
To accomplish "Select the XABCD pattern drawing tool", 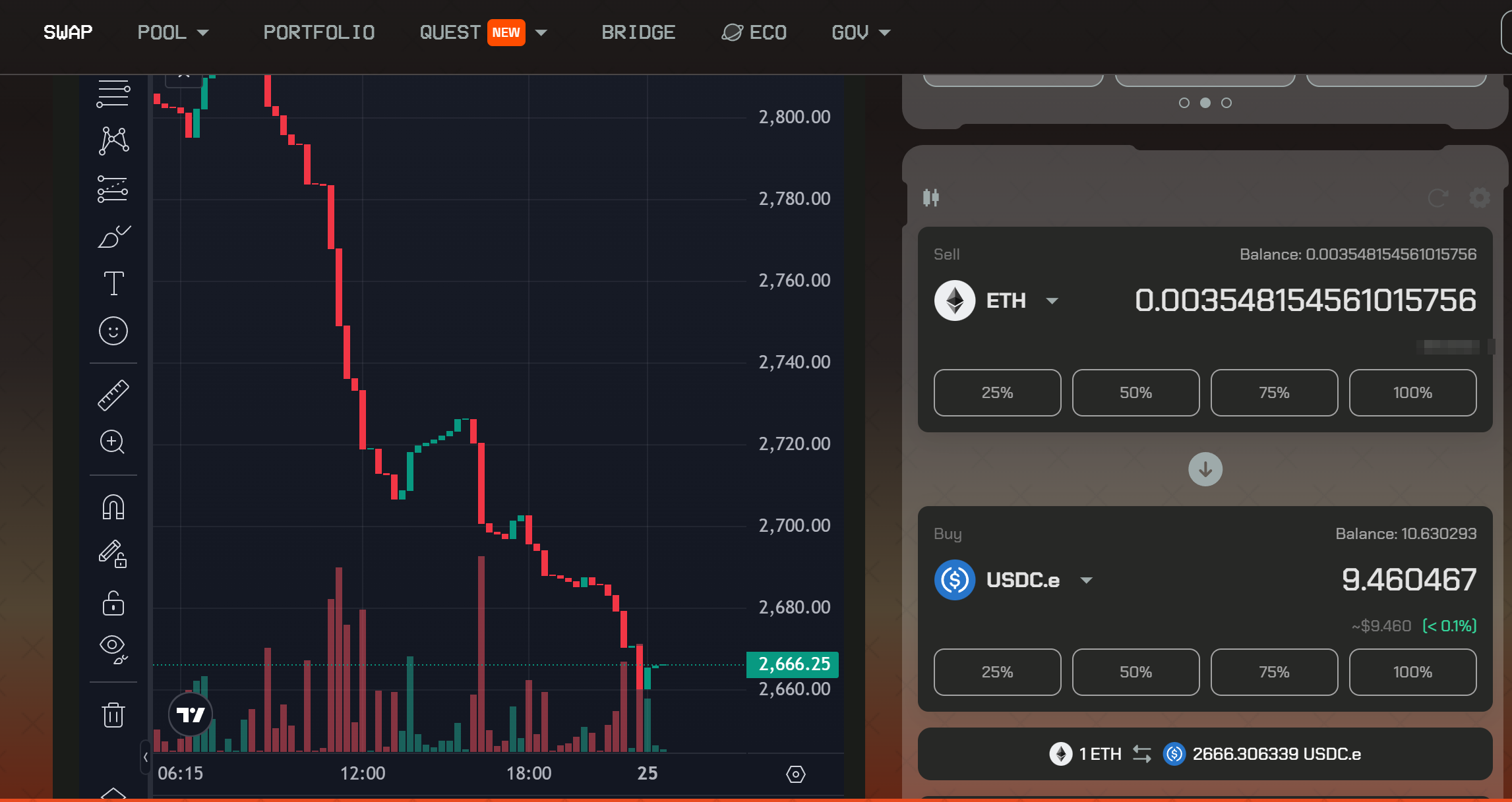I will point(113,141).
